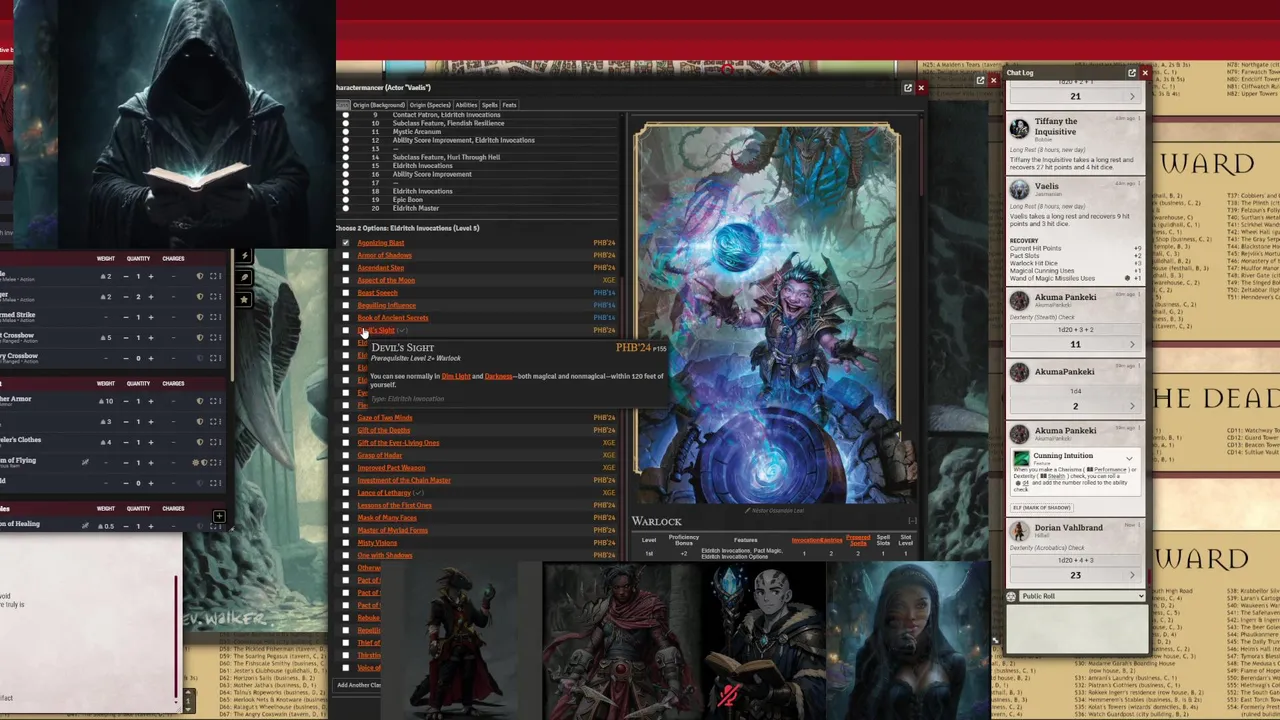This screenshot has height=720, width=1280.
Task: Open the Origin (Species) tab
Action: click(x=430, y=105)
